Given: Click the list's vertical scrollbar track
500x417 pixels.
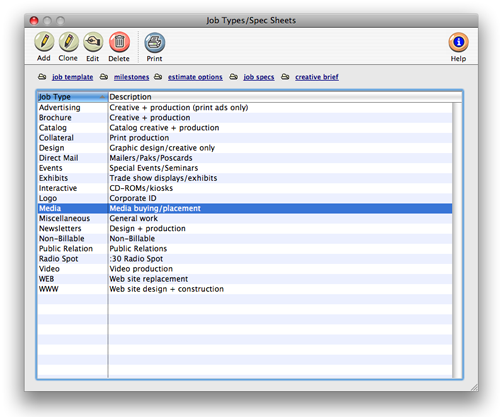Looking at the screenshot, I should [457, 240].
